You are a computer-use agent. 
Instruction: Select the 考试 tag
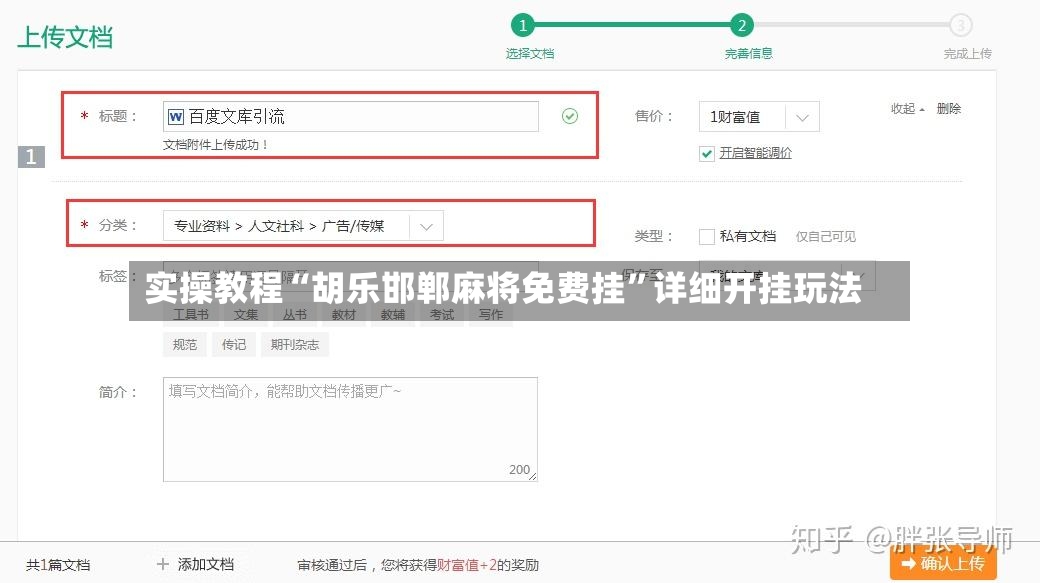click(x=442, y=314)
